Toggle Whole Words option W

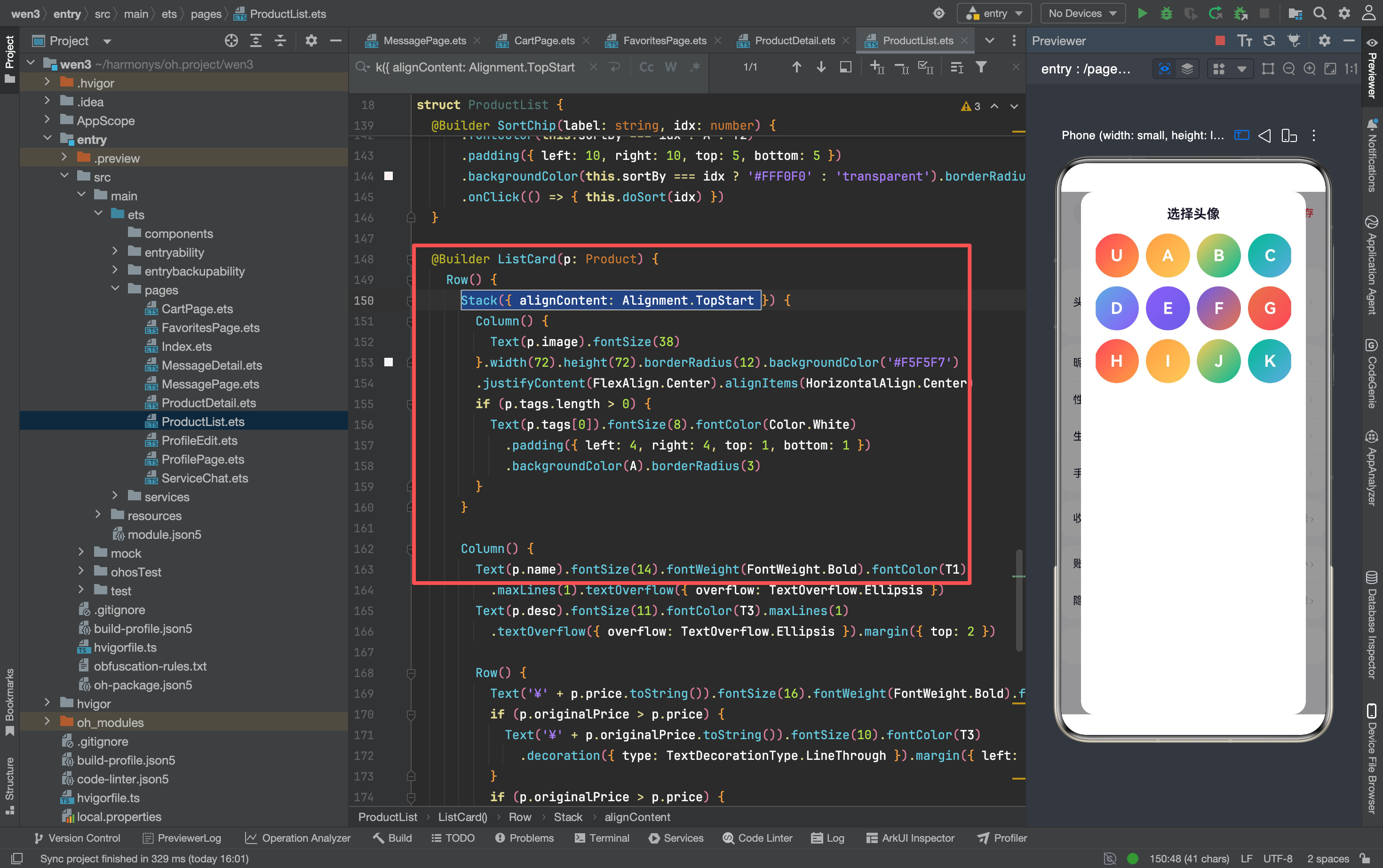point(670,67)
